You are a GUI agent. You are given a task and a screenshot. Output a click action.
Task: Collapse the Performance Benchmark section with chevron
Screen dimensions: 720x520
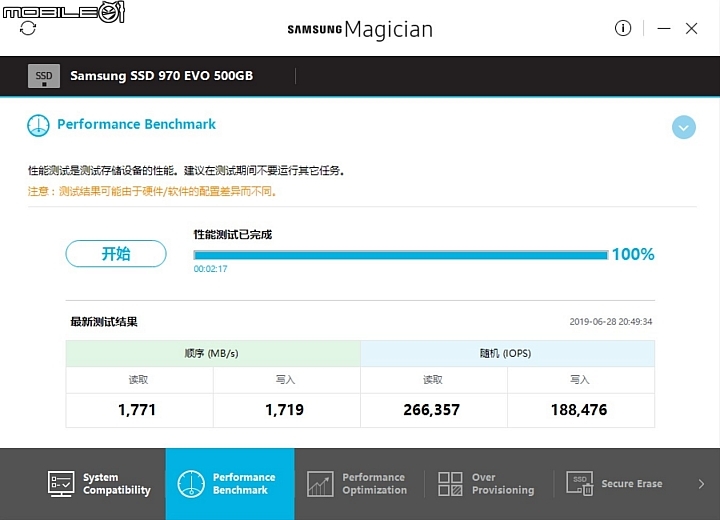tap(683, 127)
